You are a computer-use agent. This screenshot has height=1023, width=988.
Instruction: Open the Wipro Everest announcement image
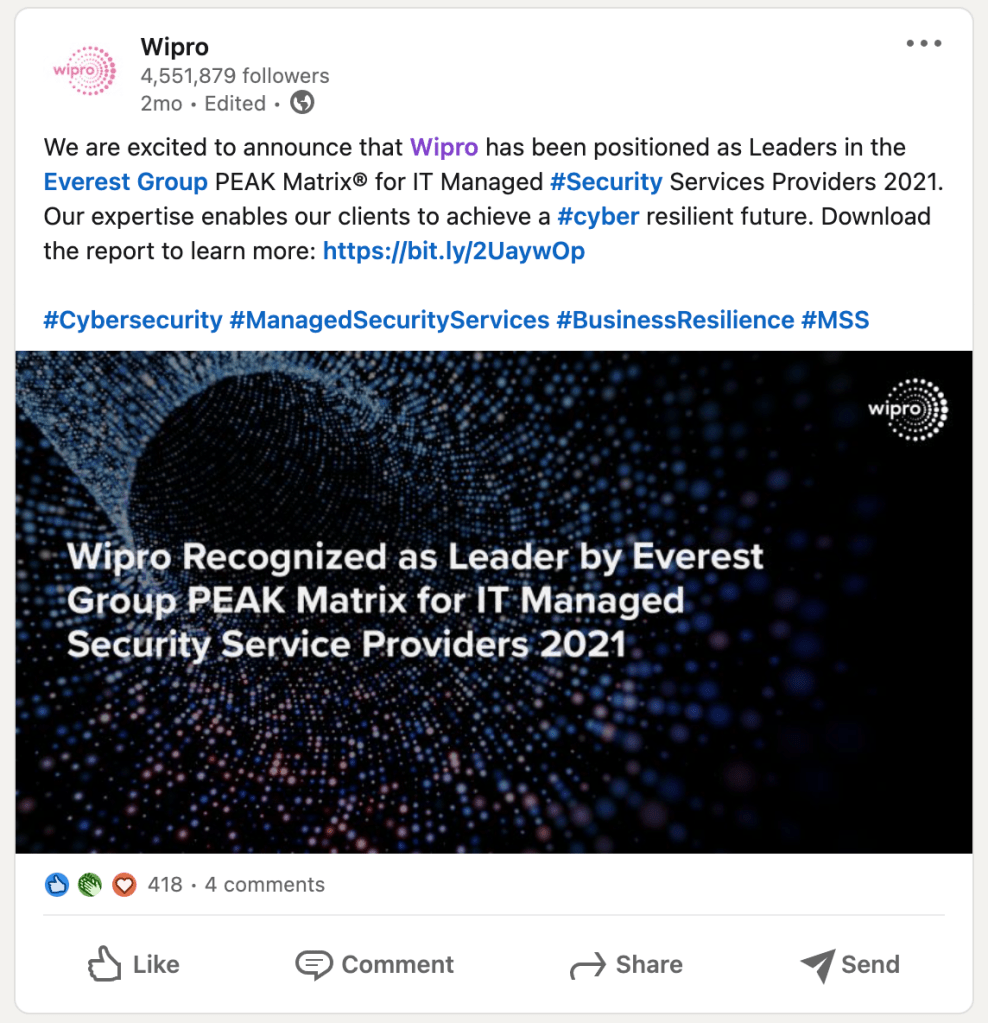tap(494, 601)
